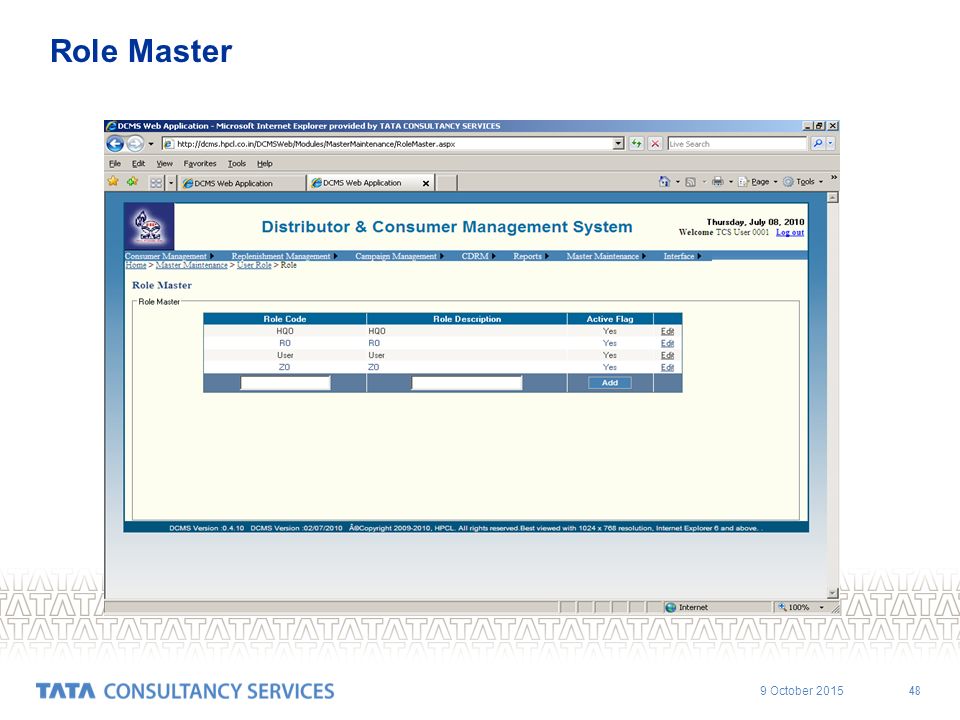The height and width of the screenshot is (720, 960).
Task: Click Edit link for the RO role
Action: pos(667,343)
